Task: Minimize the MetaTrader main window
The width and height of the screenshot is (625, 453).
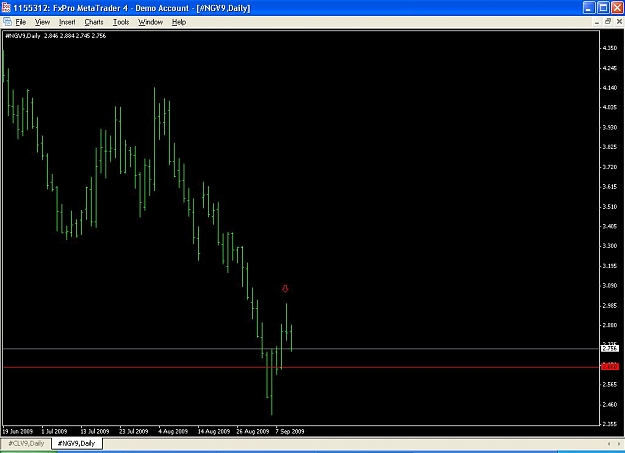Action: 590,8
